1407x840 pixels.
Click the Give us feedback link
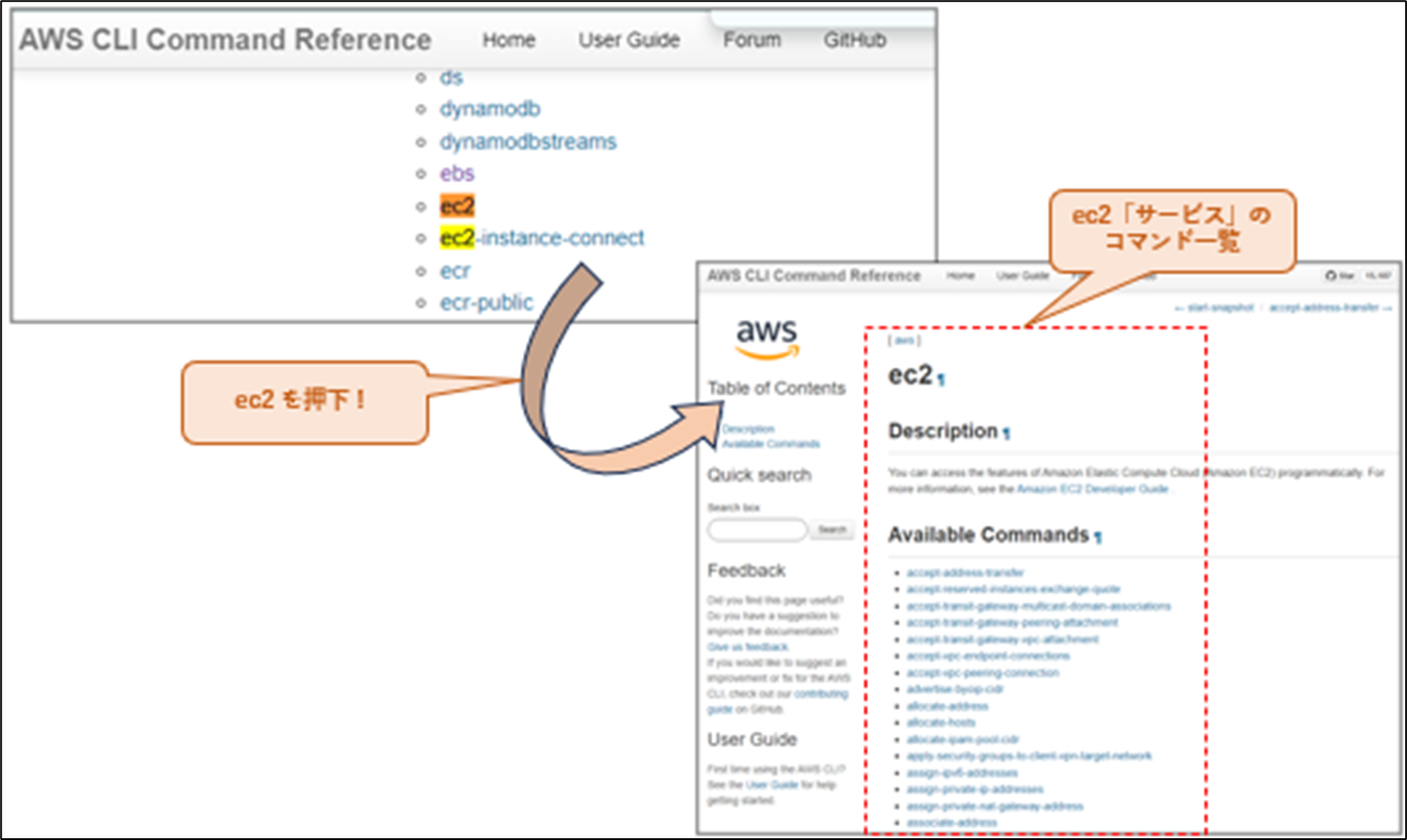(x=747, y=647)
